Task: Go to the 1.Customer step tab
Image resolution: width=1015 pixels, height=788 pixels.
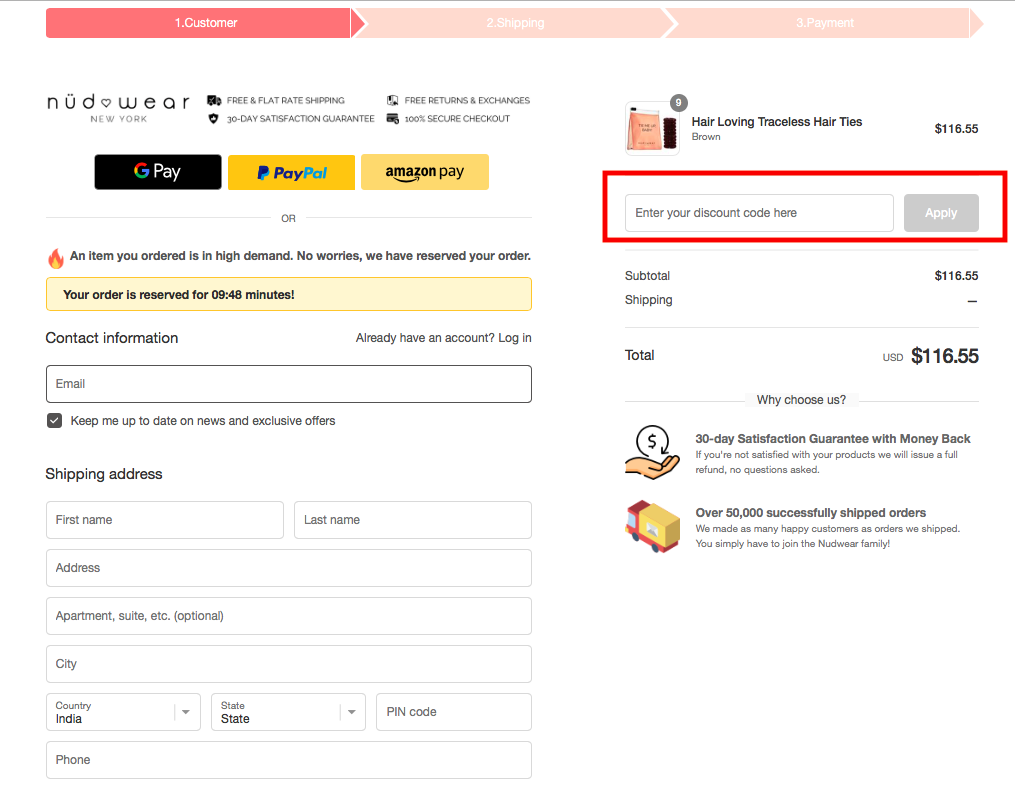Action: (x=206, y=23)
